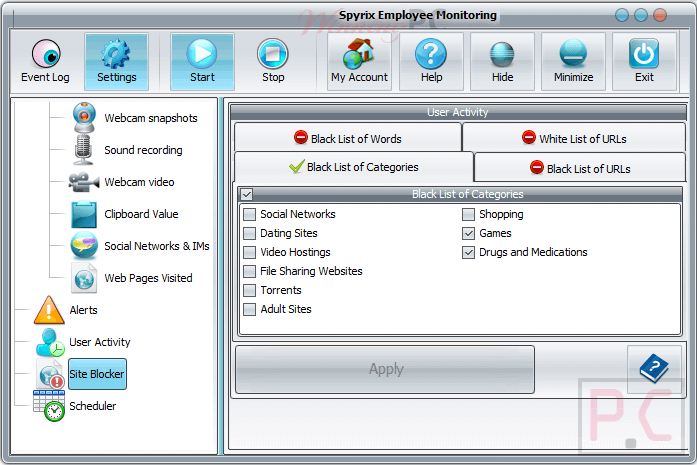Image resolution: width=697 pixels, height=465 pixels.
Task: Select the Alerts warning triangle icon
Action: [x=49, y=310]
